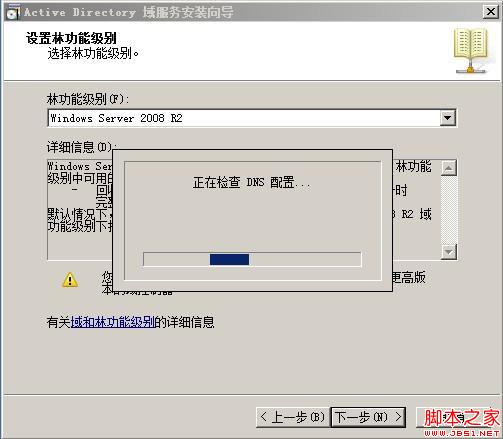Go back with the 上一步(B) button
The image size is (503, 439).
(x=293, y=417)
